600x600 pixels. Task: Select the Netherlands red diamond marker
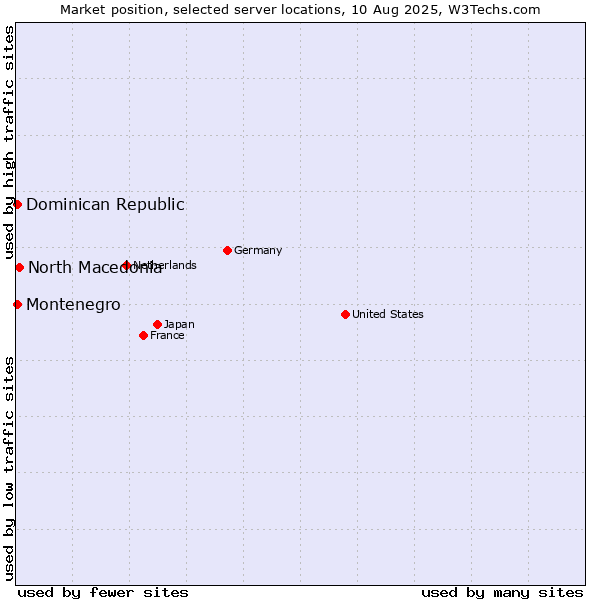126,265
